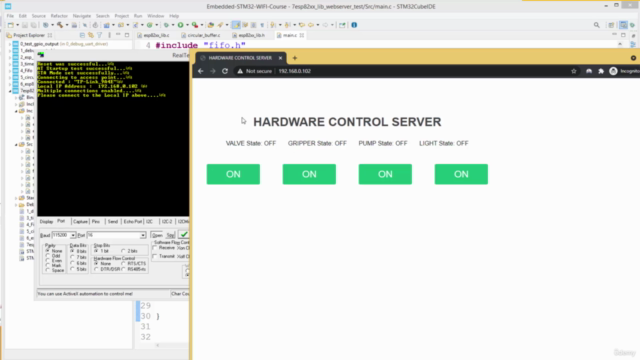Viewport: 640px width, 360px height.
Task: Open the Project menu
Action: click(122, 16)
